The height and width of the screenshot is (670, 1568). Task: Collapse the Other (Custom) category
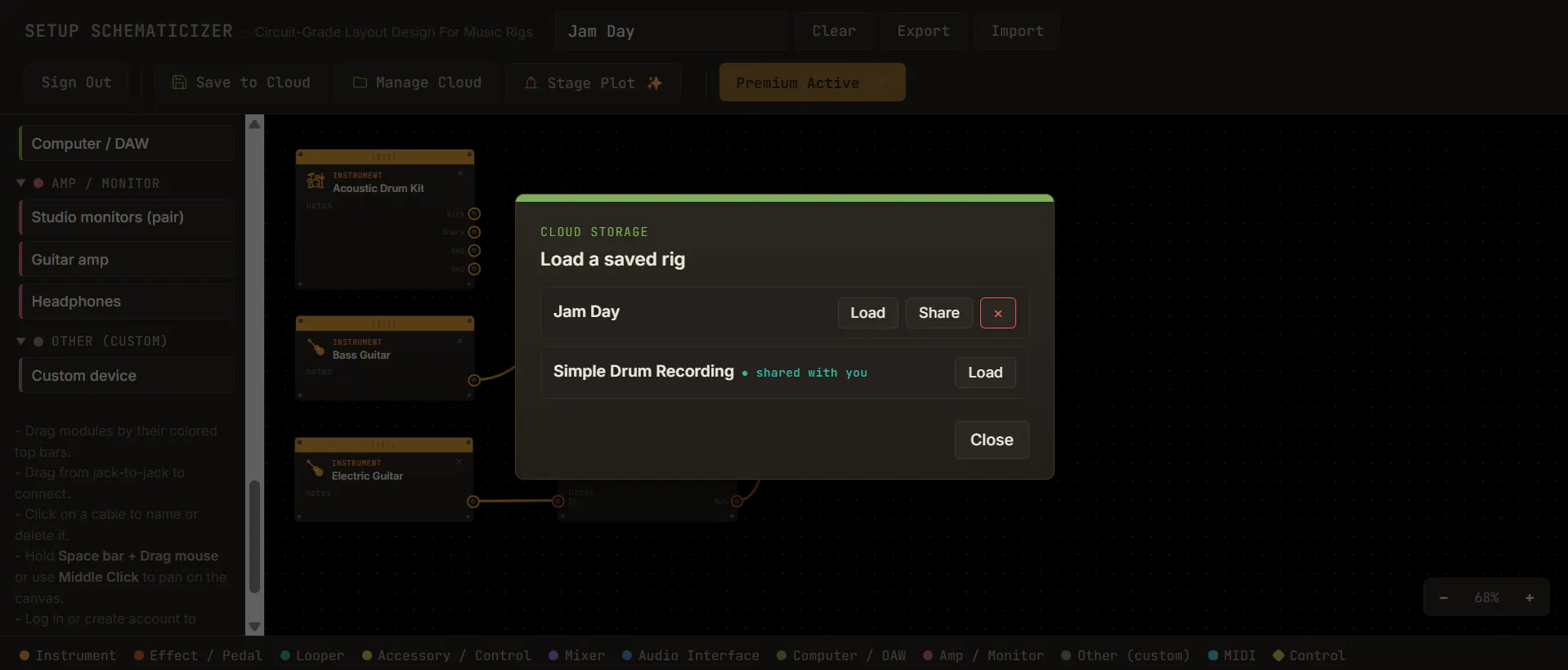[21, 341]
